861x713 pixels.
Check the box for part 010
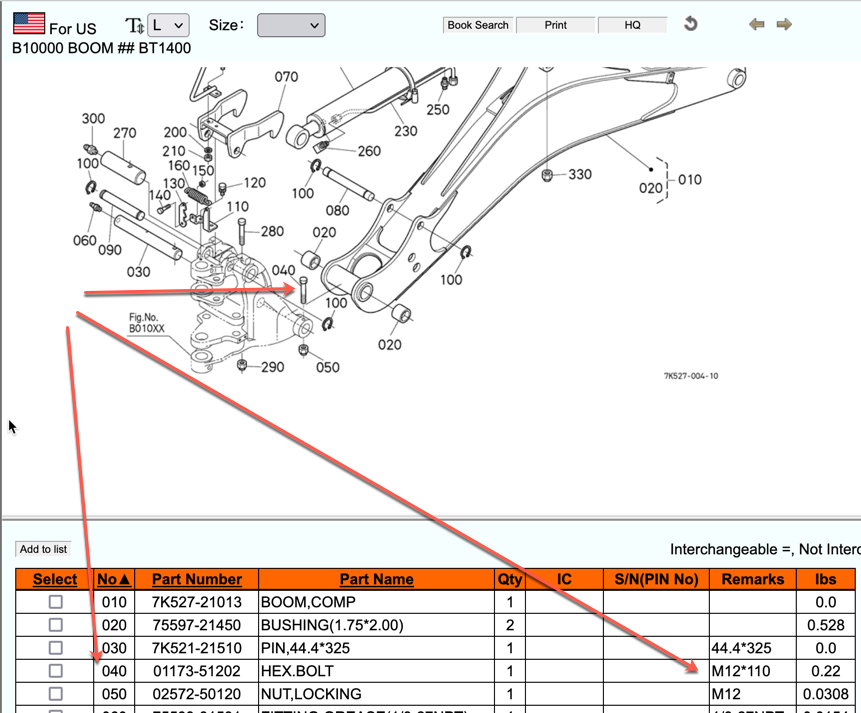(x=56, y=602)
